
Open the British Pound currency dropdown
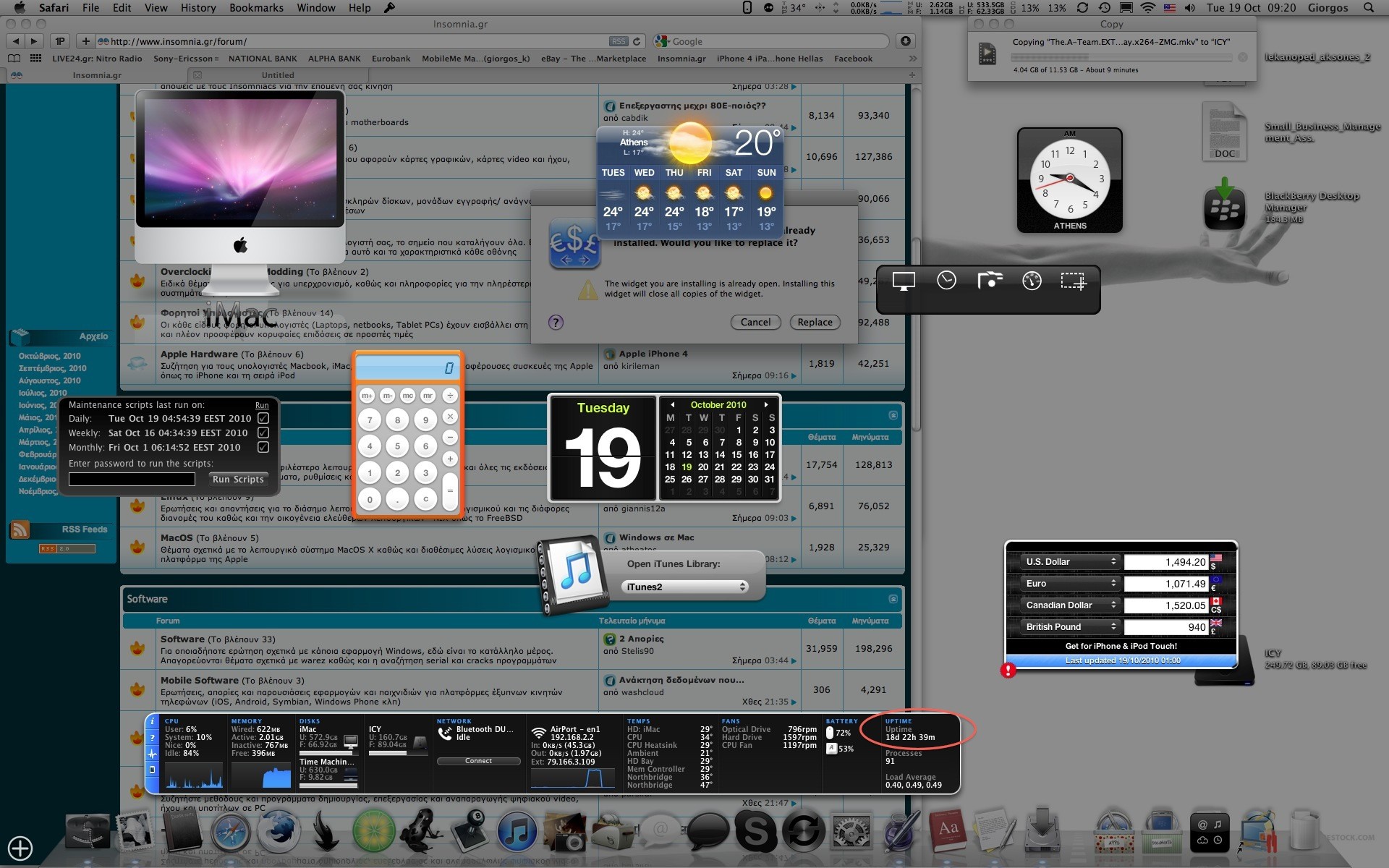[x=1070, y=626]
